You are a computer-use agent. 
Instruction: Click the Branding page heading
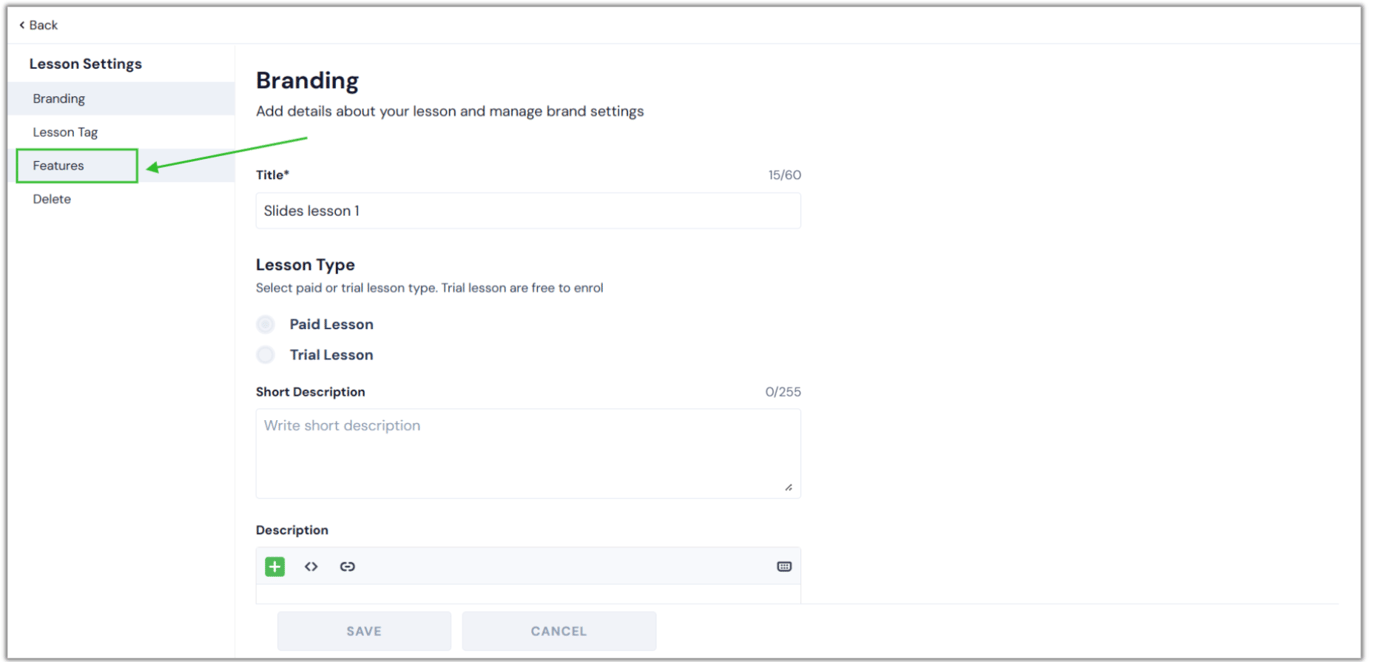(x=307, y=81)
